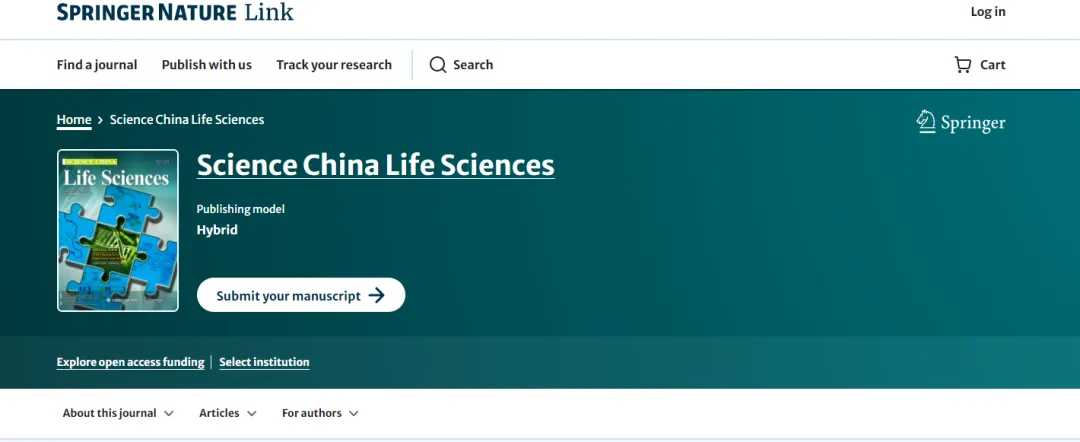The height and width of the screenshot is (442, 1080).
Task: Open the Log in page
Action: (988, 12)
